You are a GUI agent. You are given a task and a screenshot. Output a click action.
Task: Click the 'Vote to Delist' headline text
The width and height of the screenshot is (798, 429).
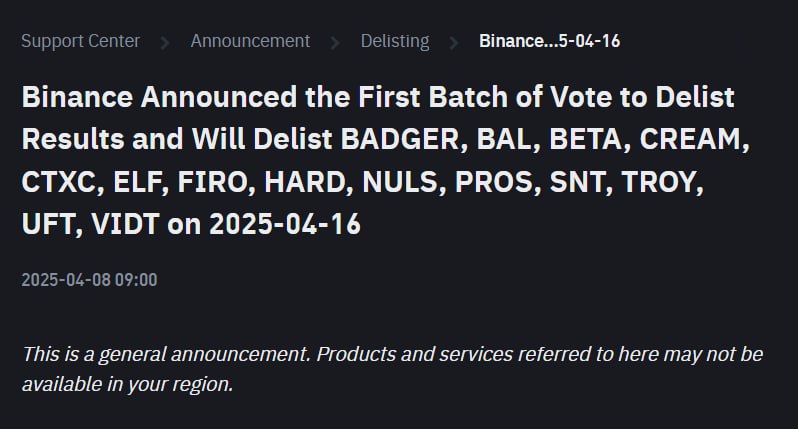(642, 97)
